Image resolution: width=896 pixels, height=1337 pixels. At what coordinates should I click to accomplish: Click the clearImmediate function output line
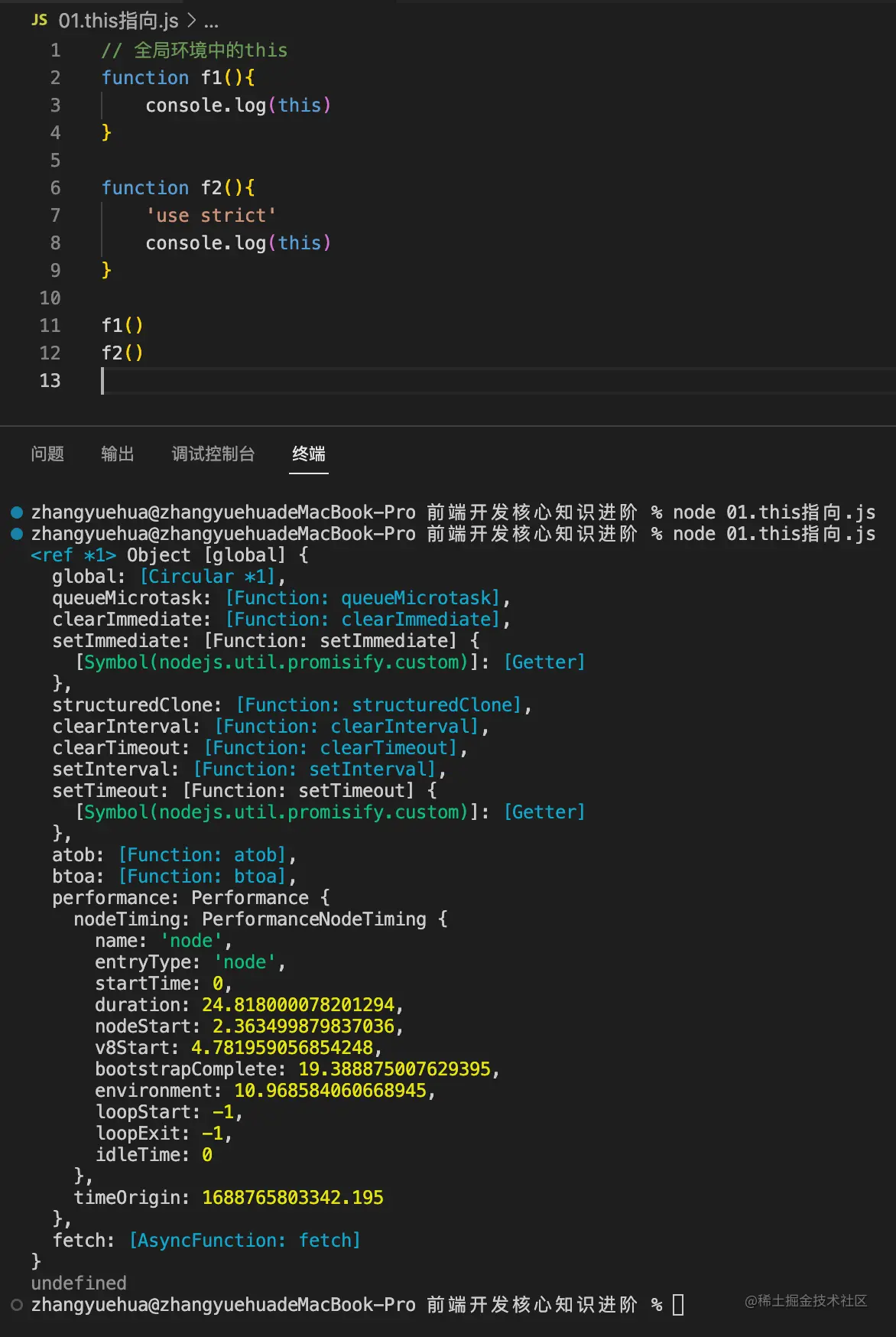coord(281,620)
